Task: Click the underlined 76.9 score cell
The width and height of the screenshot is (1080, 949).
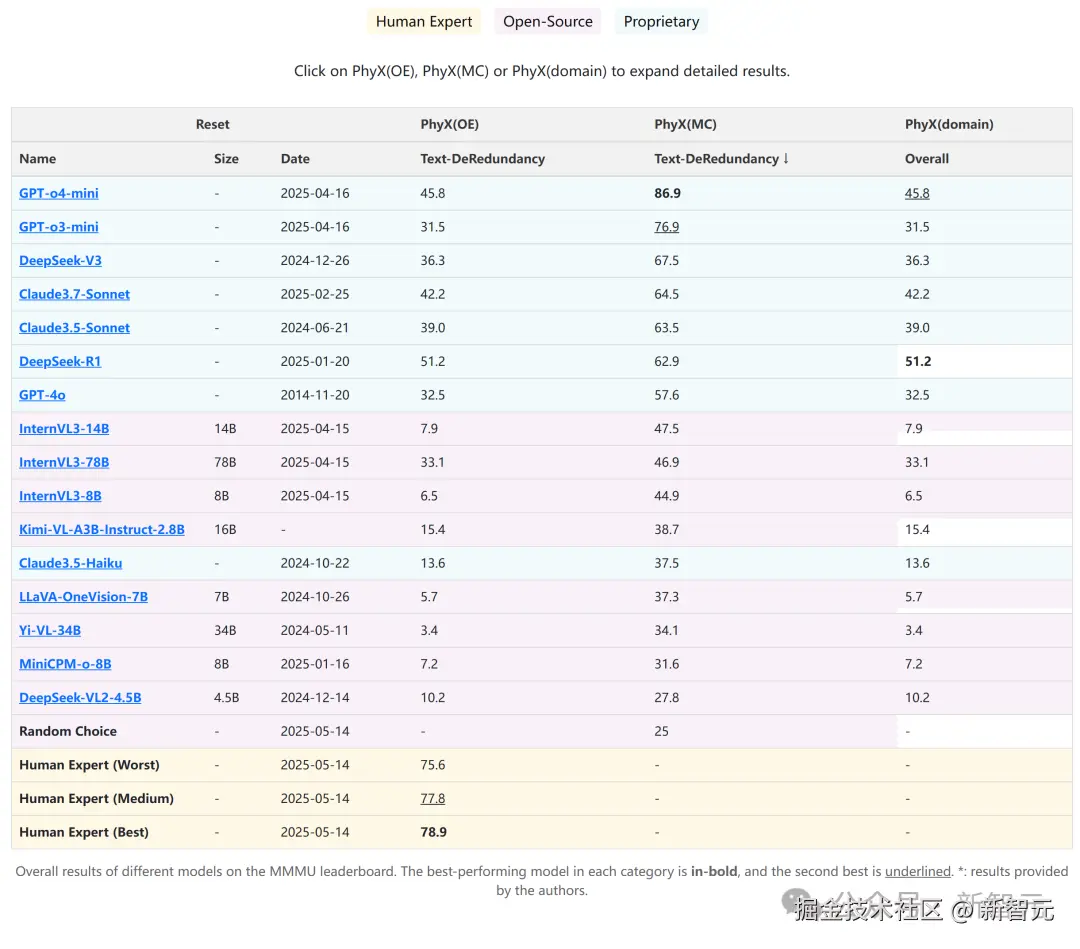Action: (667, 227)
